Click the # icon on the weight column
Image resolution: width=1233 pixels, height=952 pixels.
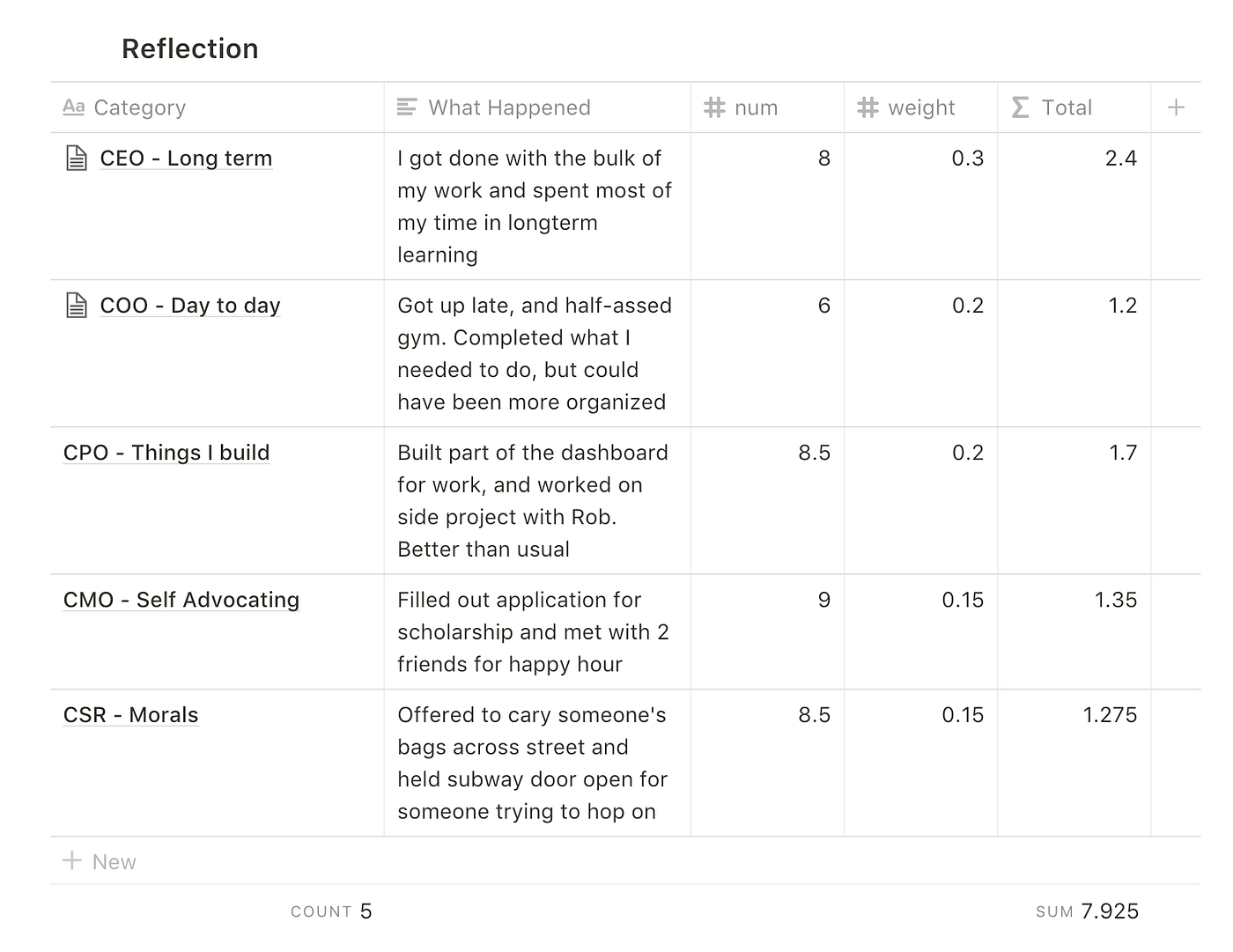point(868,107)
